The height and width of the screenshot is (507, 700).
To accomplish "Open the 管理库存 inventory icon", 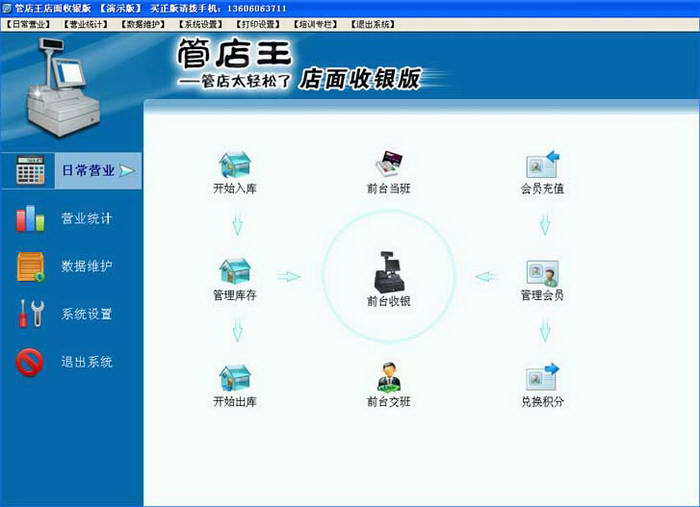I will [235, 271].
